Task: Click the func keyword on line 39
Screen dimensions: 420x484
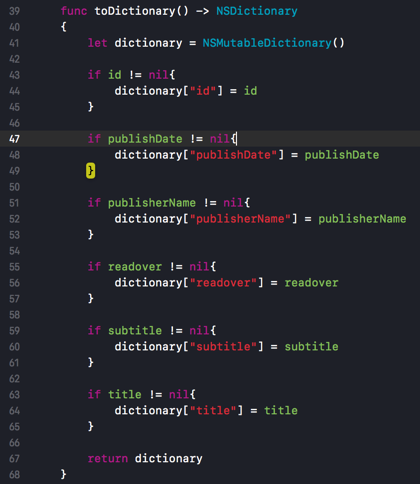Action: point(74,11)
